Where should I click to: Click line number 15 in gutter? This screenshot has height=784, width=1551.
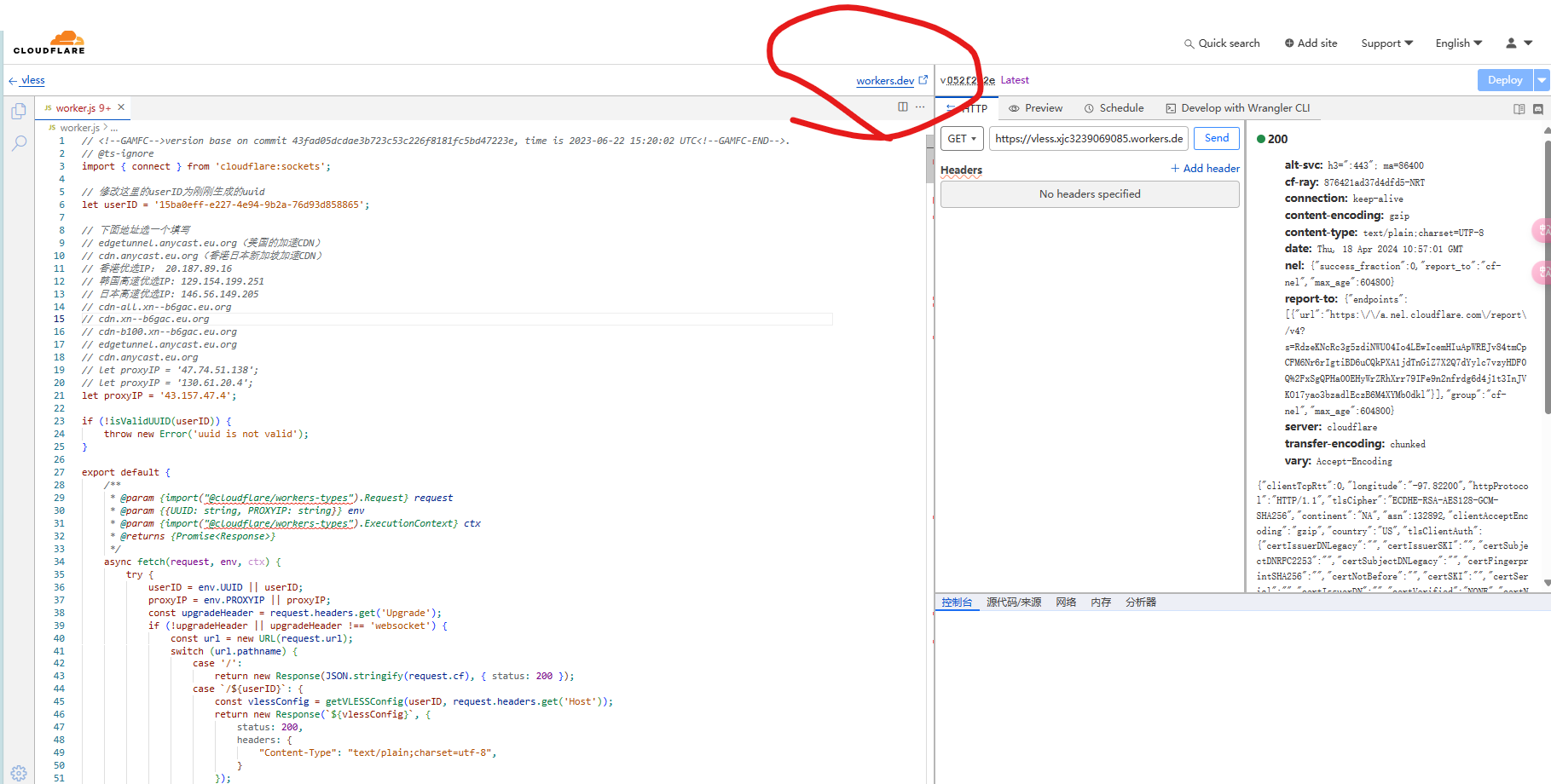coord(60,319)
